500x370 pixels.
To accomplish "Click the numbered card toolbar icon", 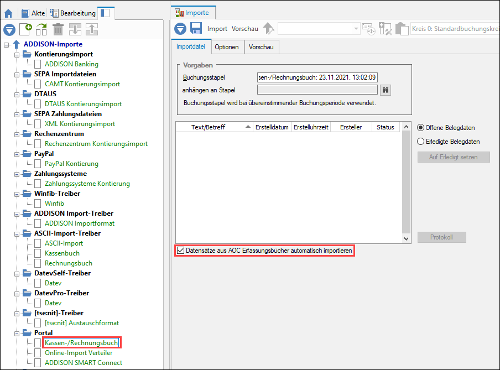I will [369, 29].
